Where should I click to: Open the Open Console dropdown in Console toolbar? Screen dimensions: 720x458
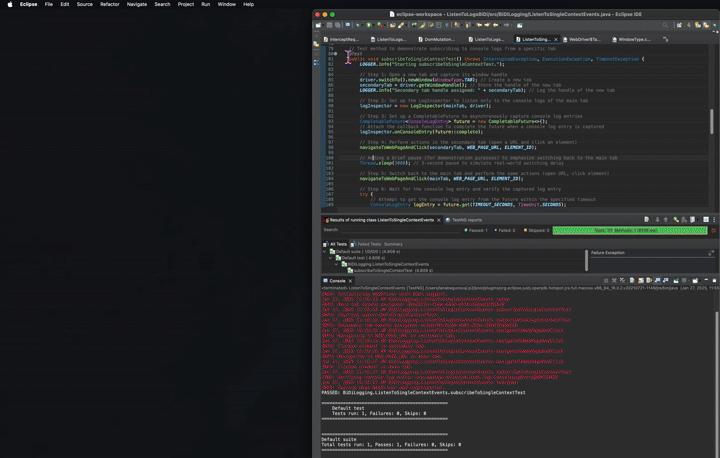pyautogui.click(x=700, y=280)
